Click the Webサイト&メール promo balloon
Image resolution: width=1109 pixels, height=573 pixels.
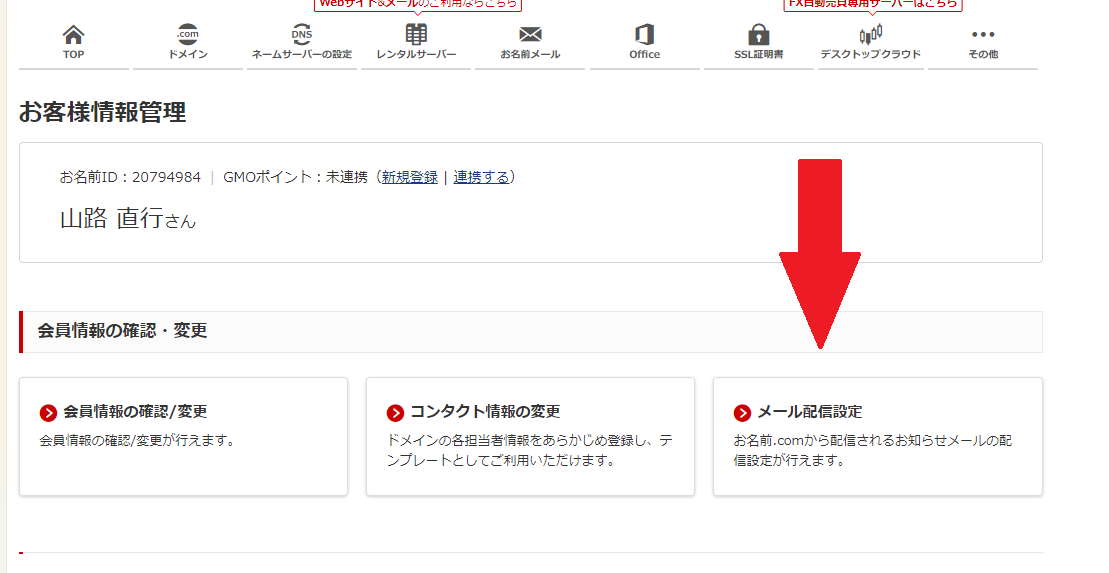[418, 4]
